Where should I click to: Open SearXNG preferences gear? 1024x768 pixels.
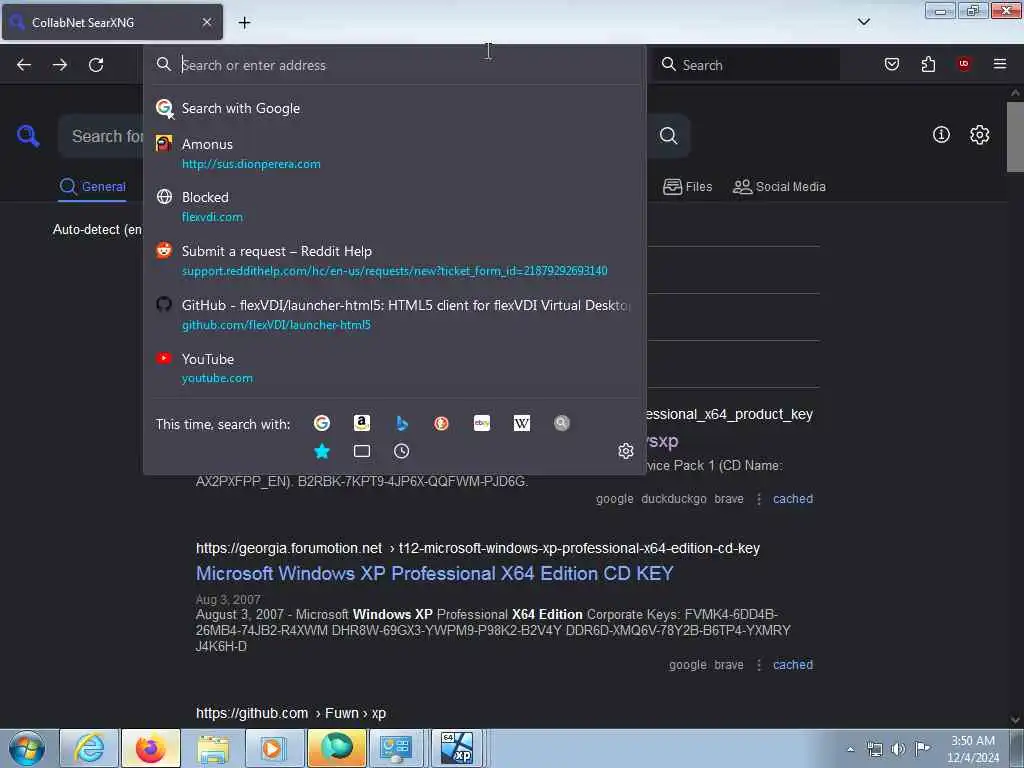[x=980, y=135]
